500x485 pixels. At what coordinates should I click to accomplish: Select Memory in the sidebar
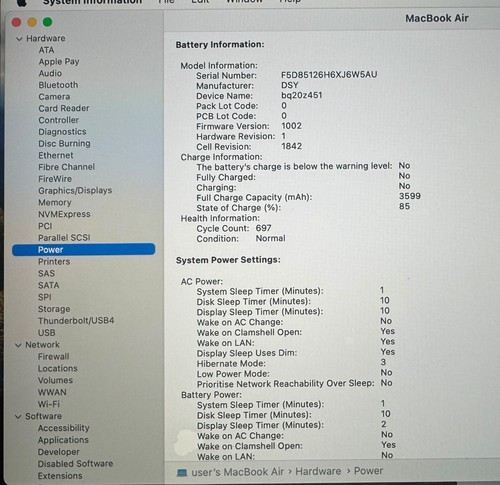click(x=55, y=203)
